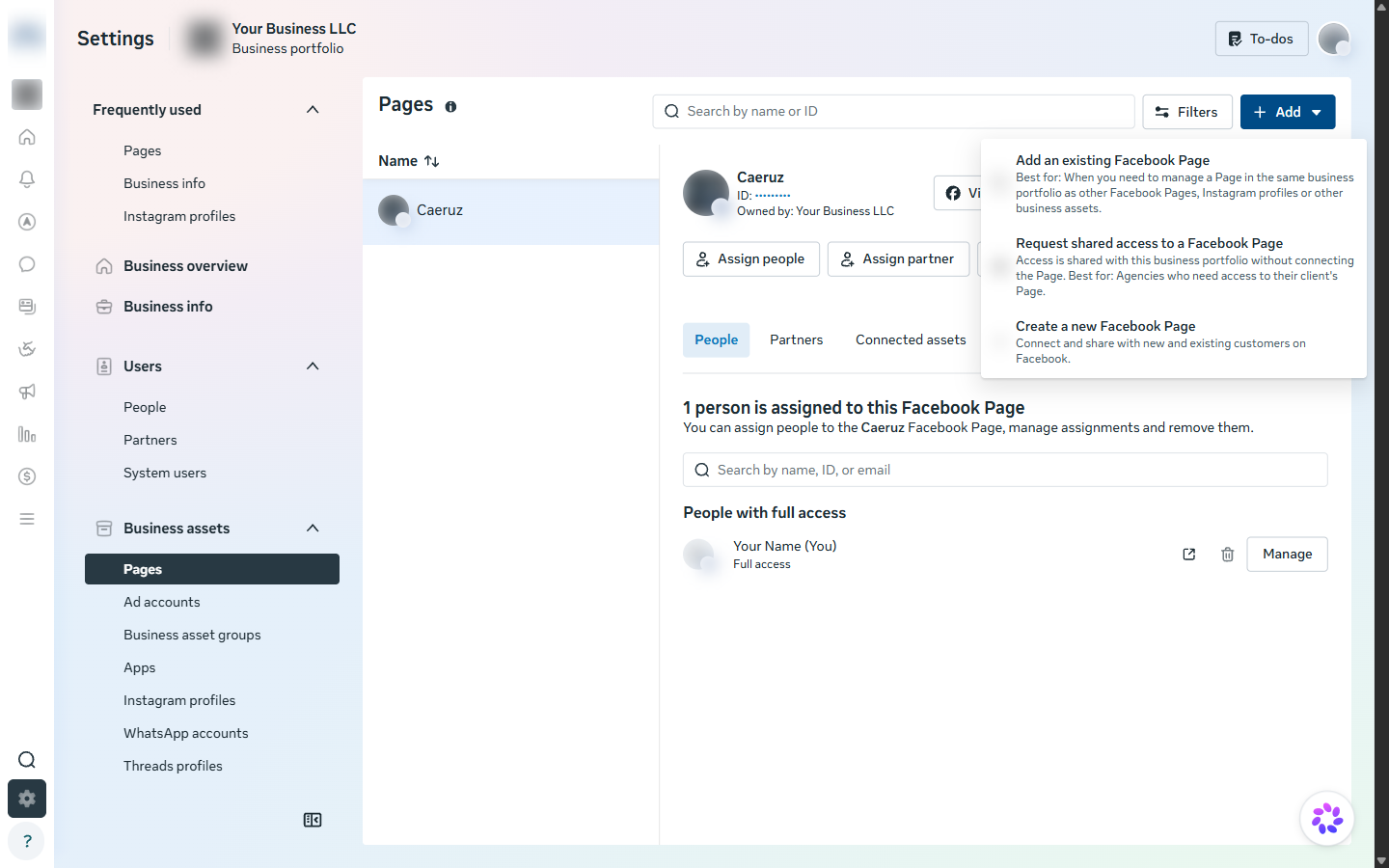Open the bar chart insights icon
This screenshot has width=1389, height=868.
[x=27, y=434]
